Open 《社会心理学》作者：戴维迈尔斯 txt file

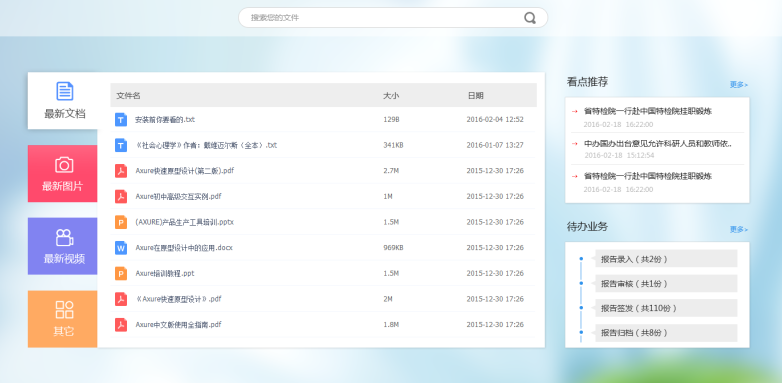tap(206, 146)
